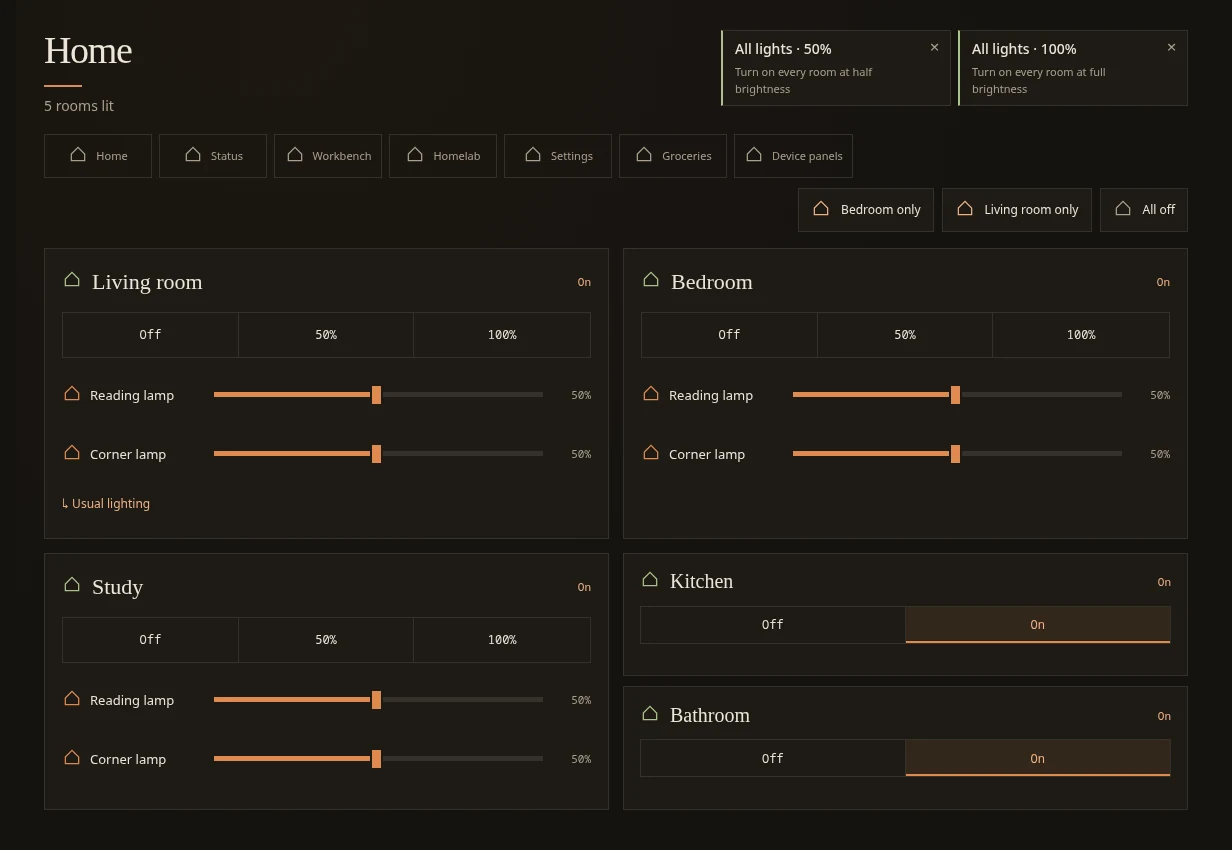The height and width of the screenshot is (850, 1232).
Task: Click the house icon beside Living room title
Action: coord(72,280)
